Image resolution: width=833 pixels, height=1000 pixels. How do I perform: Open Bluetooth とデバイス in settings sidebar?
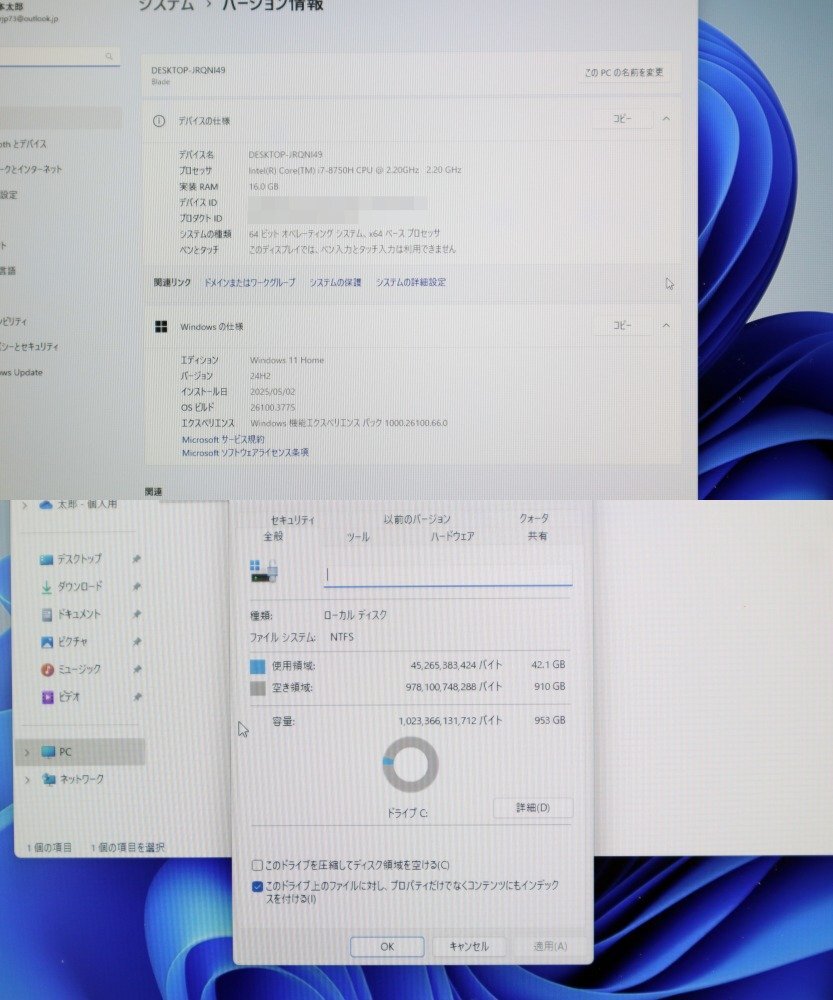[x=24, y=143]
